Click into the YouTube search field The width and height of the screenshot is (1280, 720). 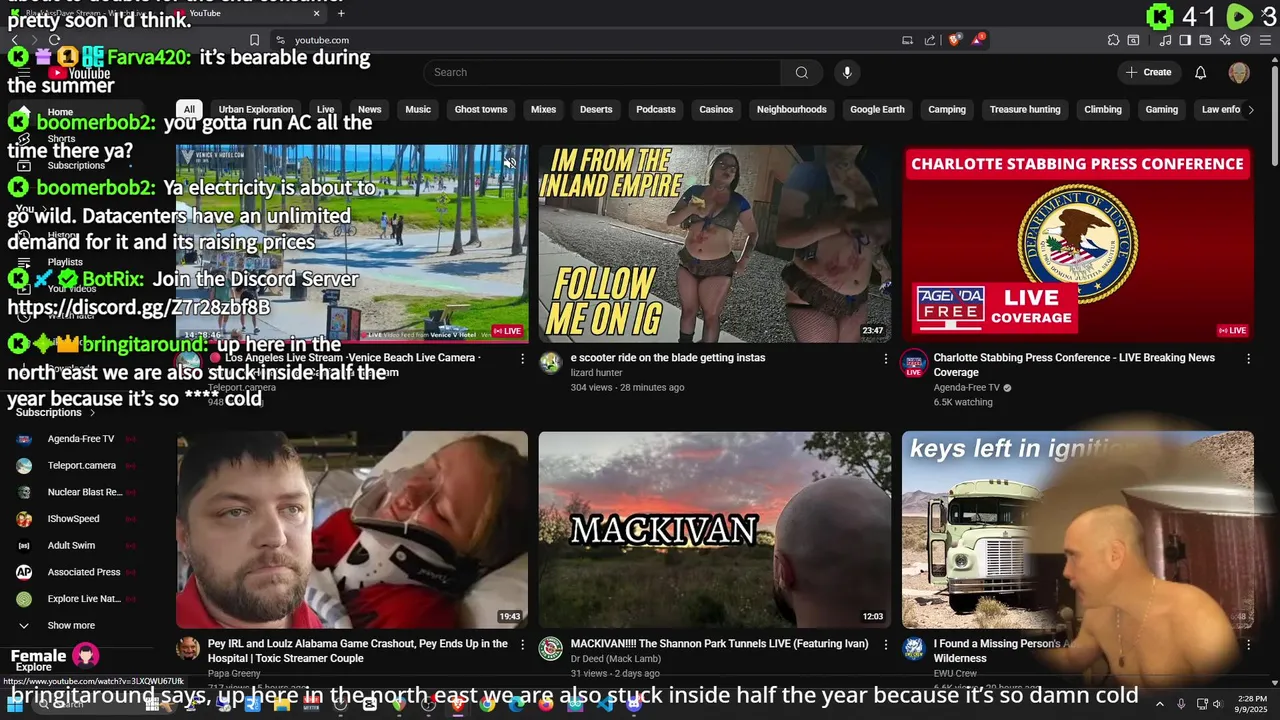[602, 72]
